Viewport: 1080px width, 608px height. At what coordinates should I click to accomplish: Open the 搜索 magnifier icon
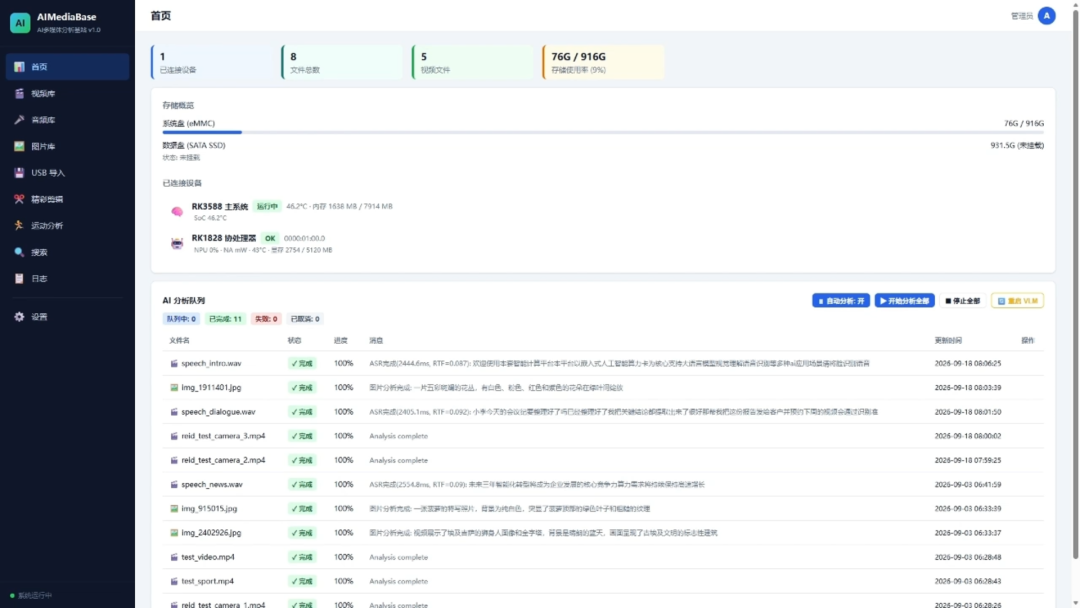(x=19, y=252)
